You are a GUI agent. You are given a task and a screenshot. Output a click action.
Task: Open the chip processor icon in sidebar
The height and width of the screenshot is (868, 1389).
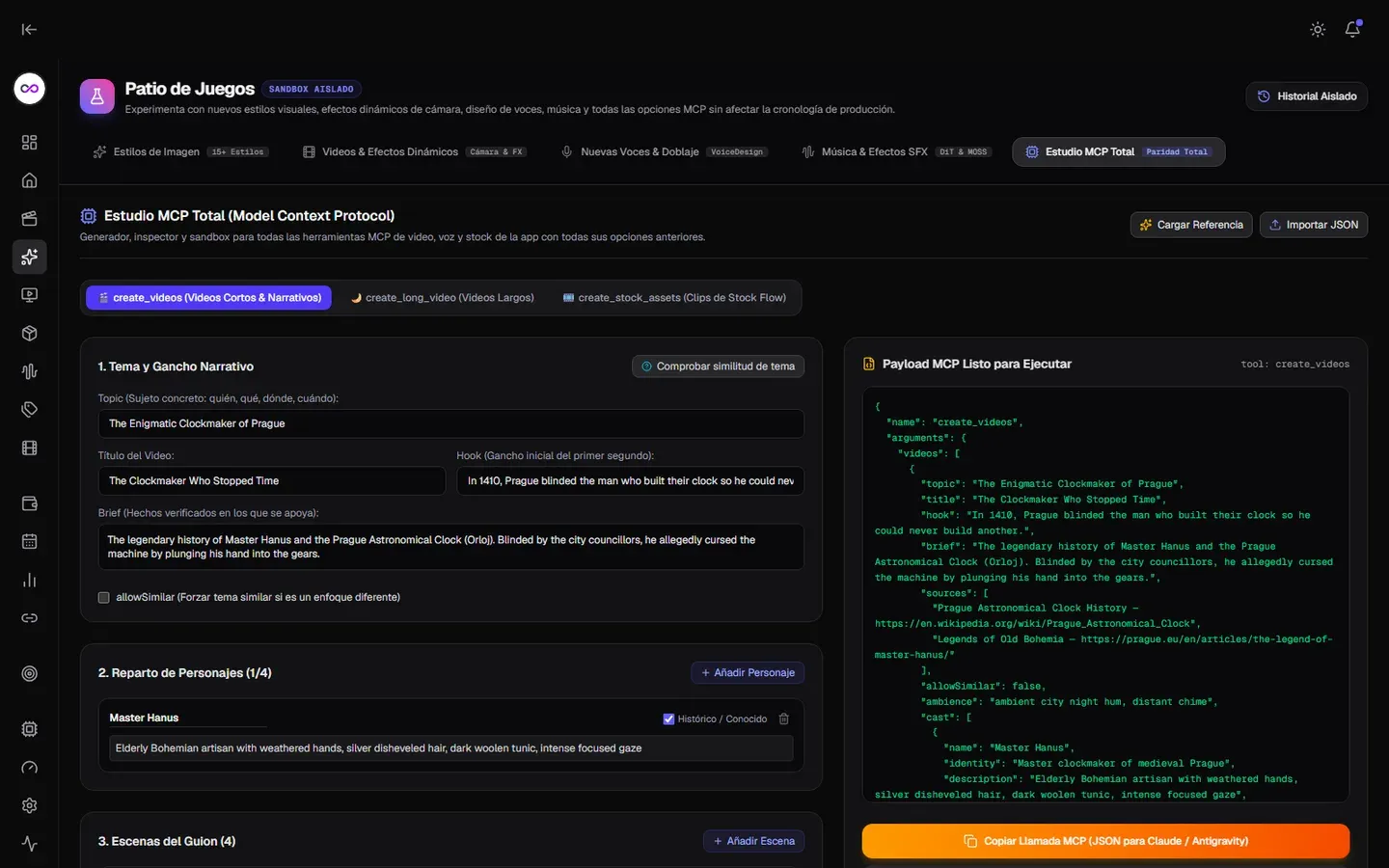30,729
